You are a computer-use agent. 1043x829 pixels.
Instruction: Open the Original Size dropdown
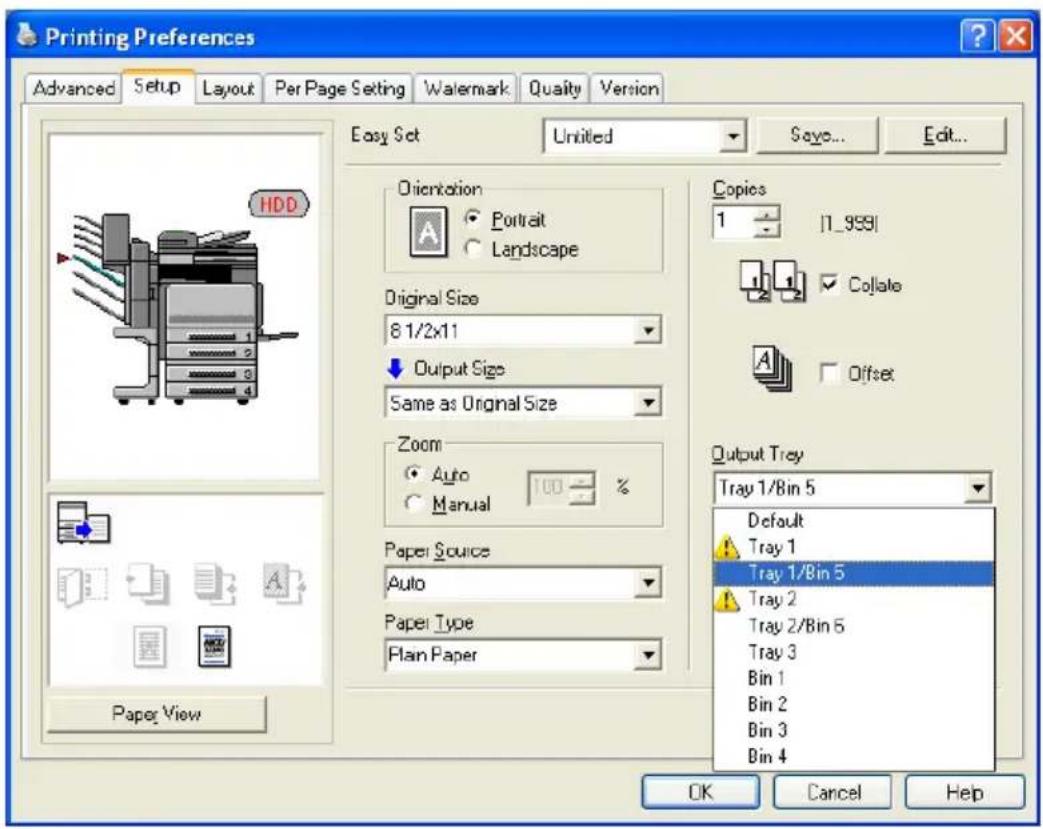(648, 330)
